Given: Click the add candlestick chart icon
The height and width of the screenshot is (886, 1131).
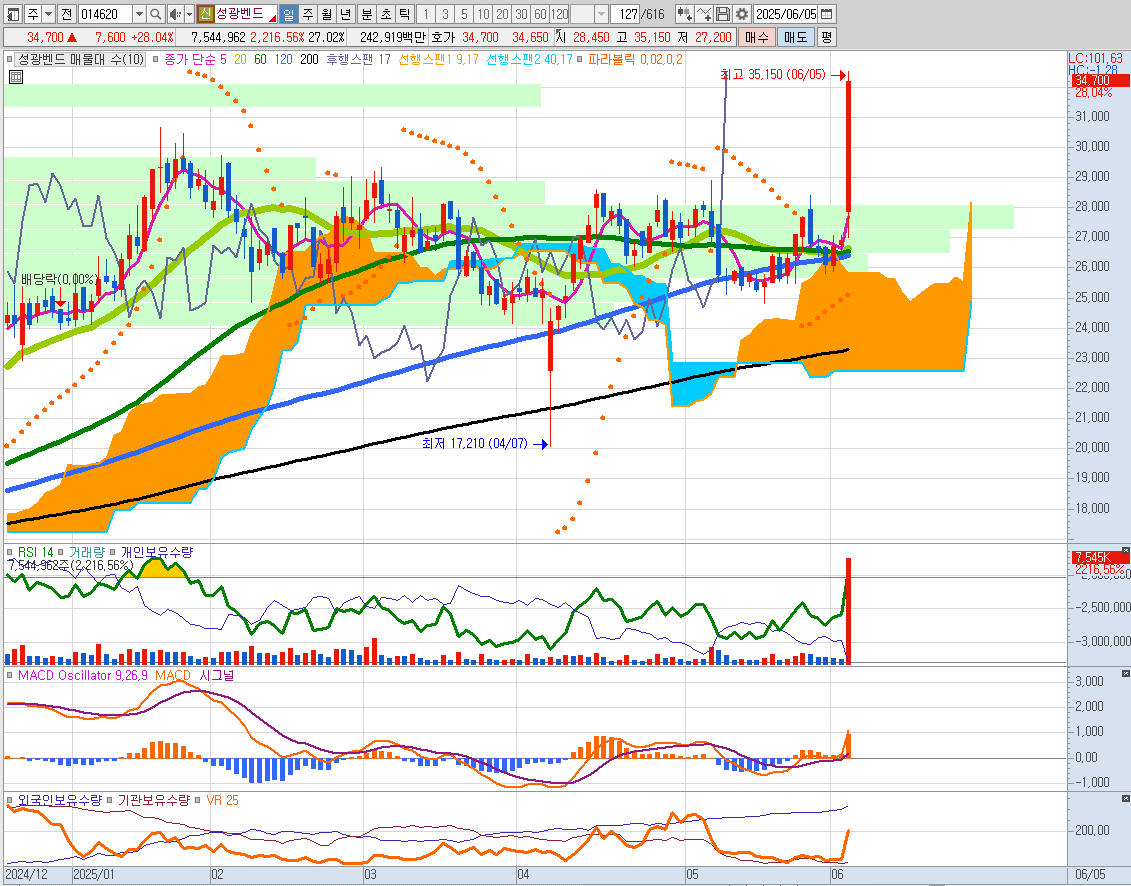Looking at the screenshot, I should (685, 14).
